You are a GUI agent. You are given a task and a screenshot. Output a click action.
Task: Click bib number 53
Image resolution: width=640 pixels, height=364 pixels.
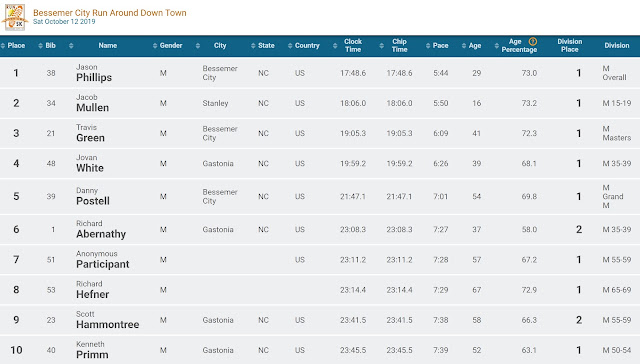(x=51, y=290)
